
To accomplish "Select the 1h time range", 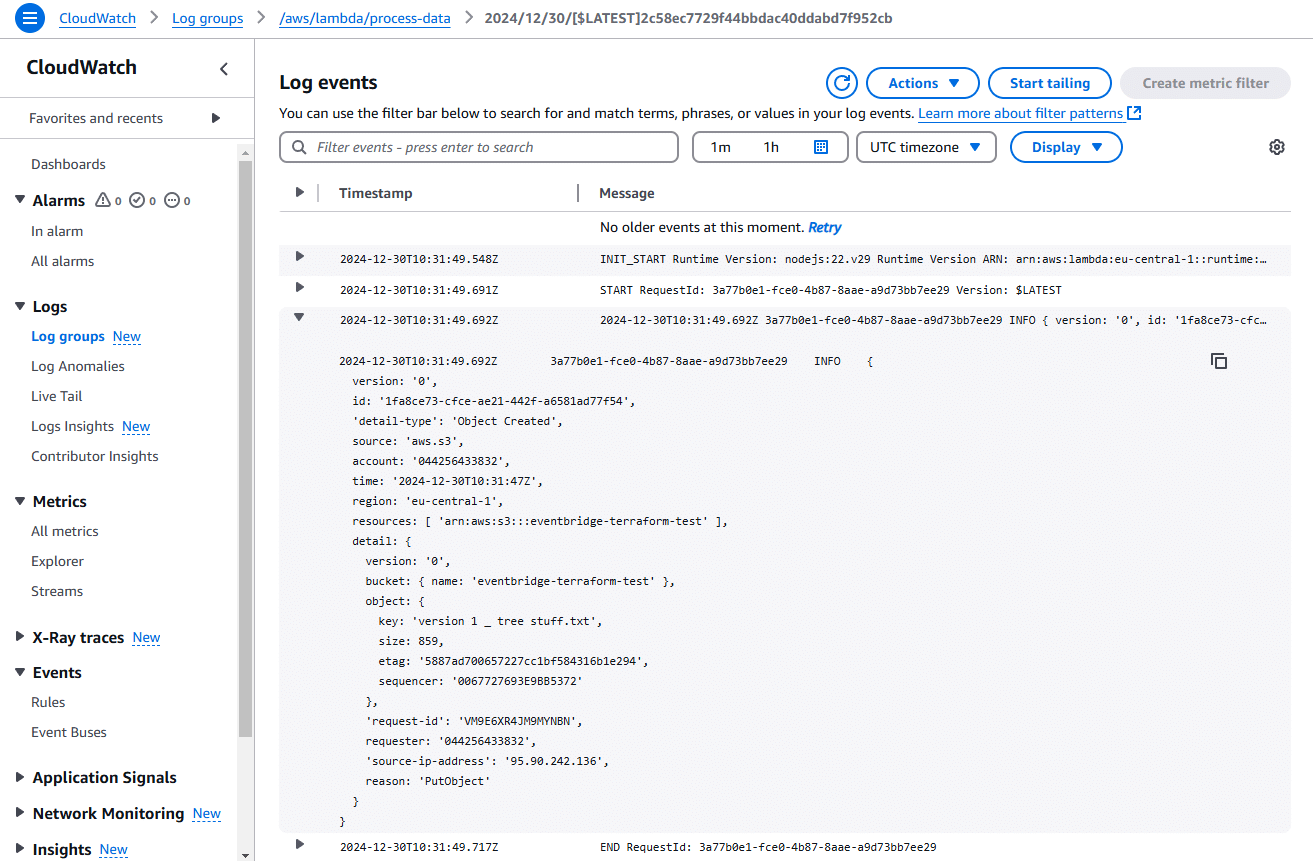I will [x=771, y=147].
